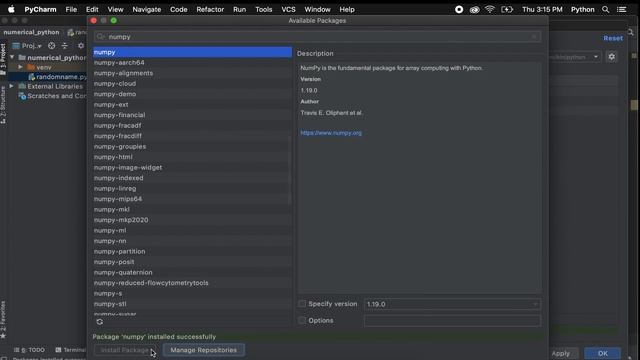Open the Refactor menu
Viewport: 640px width, 360px height.
210,9
